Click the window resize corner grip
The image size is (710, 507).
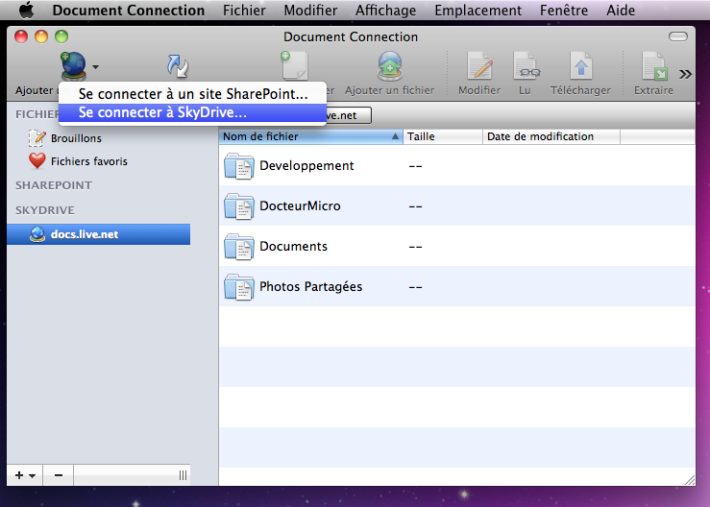pos(690,480)
